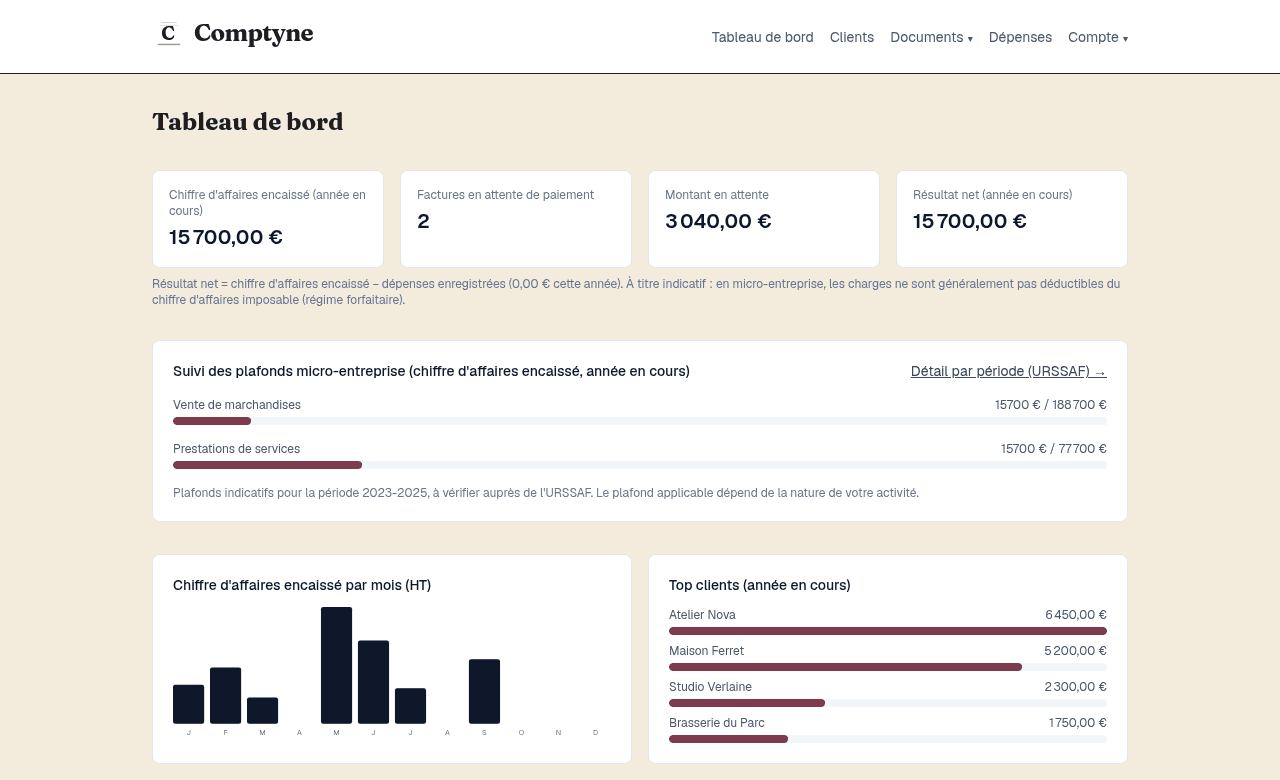
Task: Click the Plafonds indicatifs 2023-2025 note
Action: (546, 493)
